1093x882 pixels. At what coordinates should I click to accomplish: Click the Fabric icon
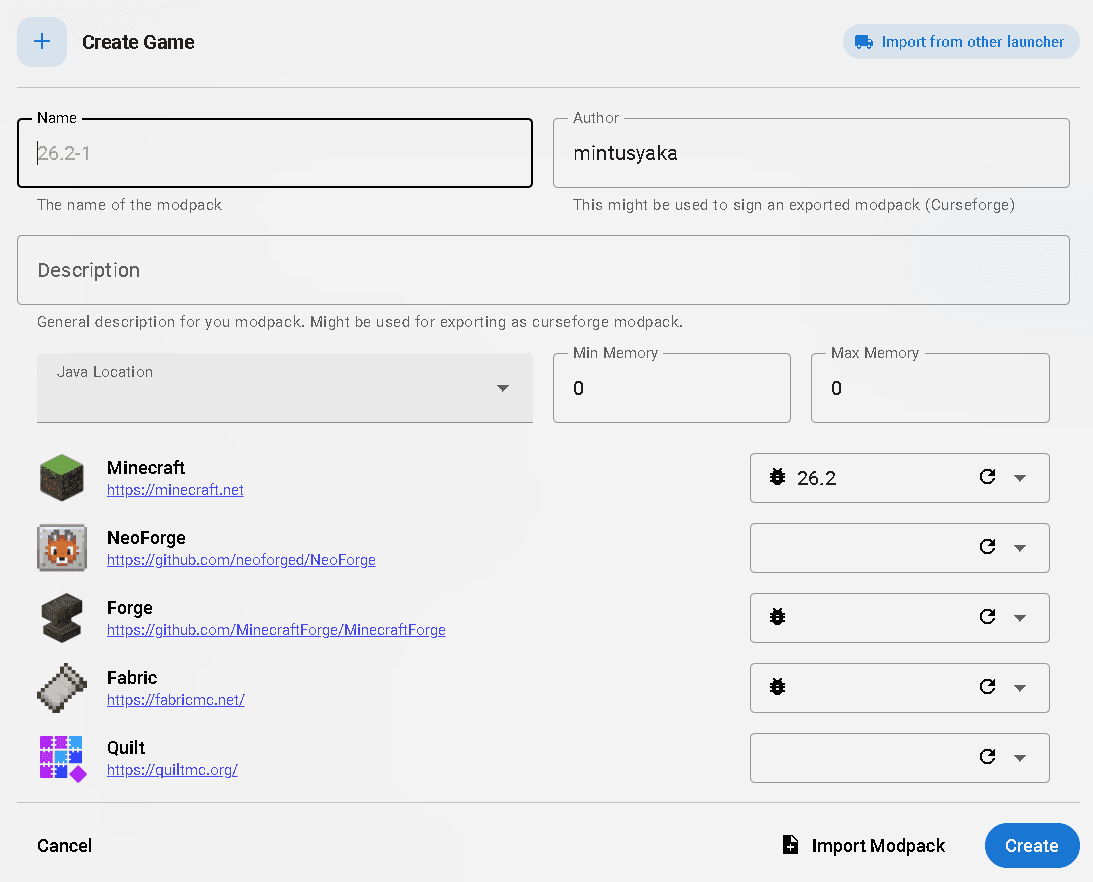pos(62,687)
